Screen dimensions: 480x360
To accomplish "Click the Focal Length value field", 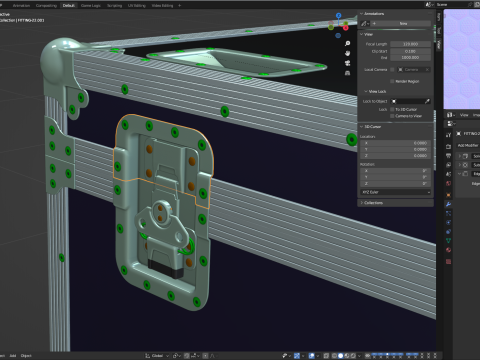I will coord(411,44).
